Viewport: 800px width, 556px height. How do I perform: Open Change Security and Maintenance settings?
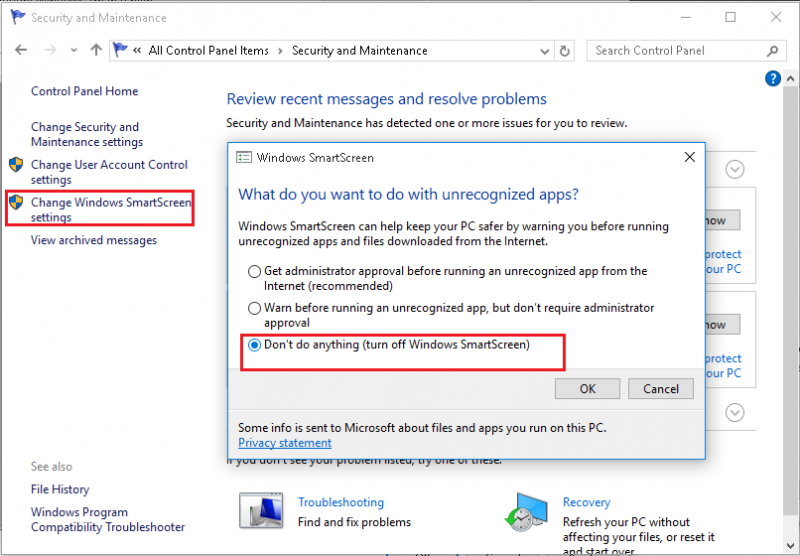tap(87, 134)
